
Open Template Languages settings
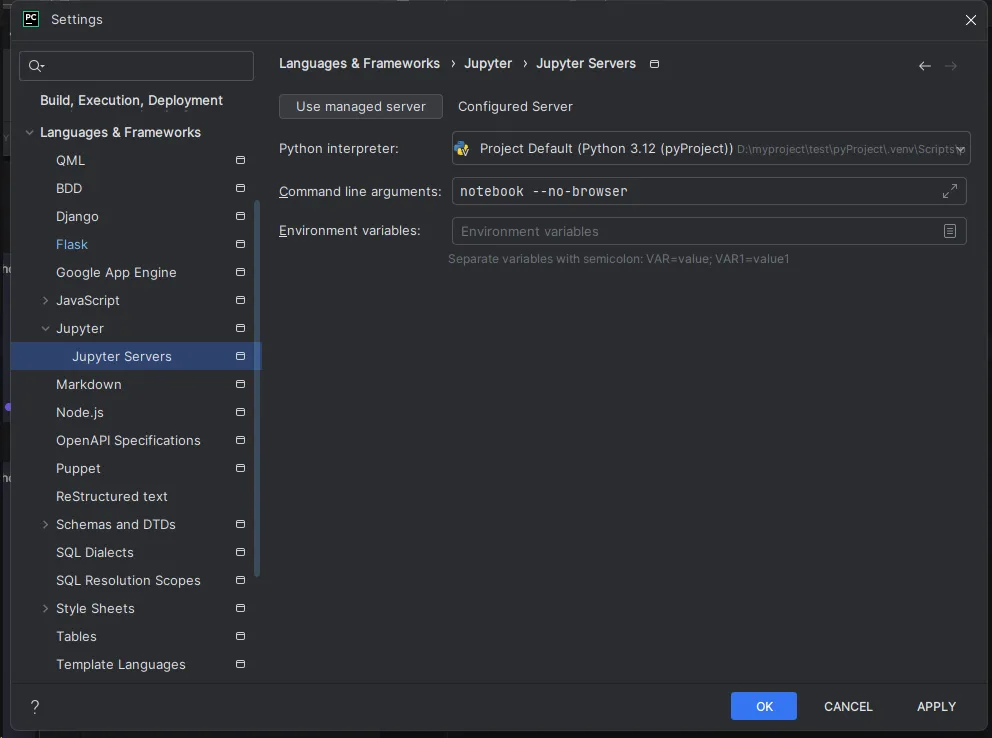121,665
